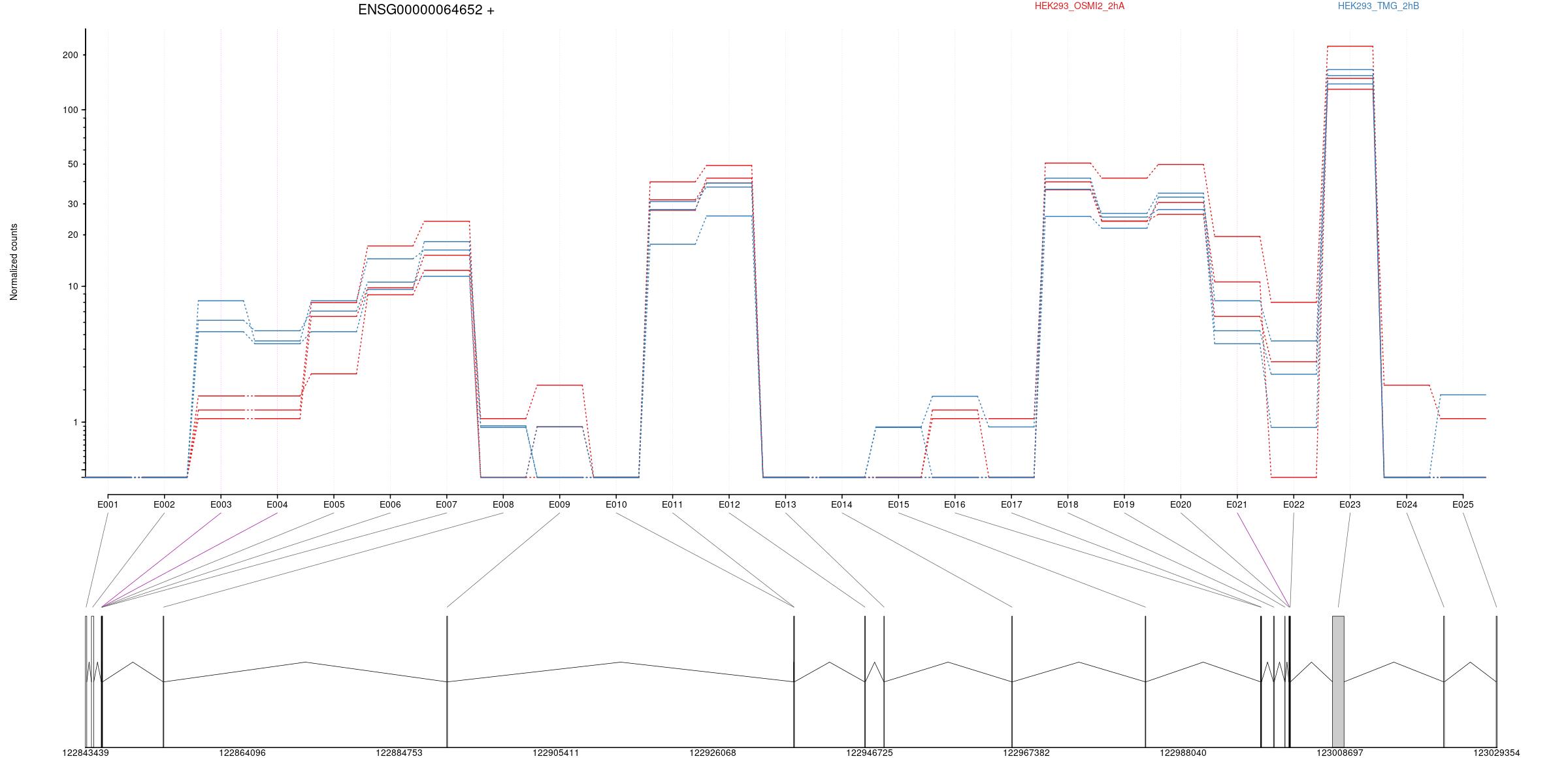Click exon label E024

(1407, 504)
